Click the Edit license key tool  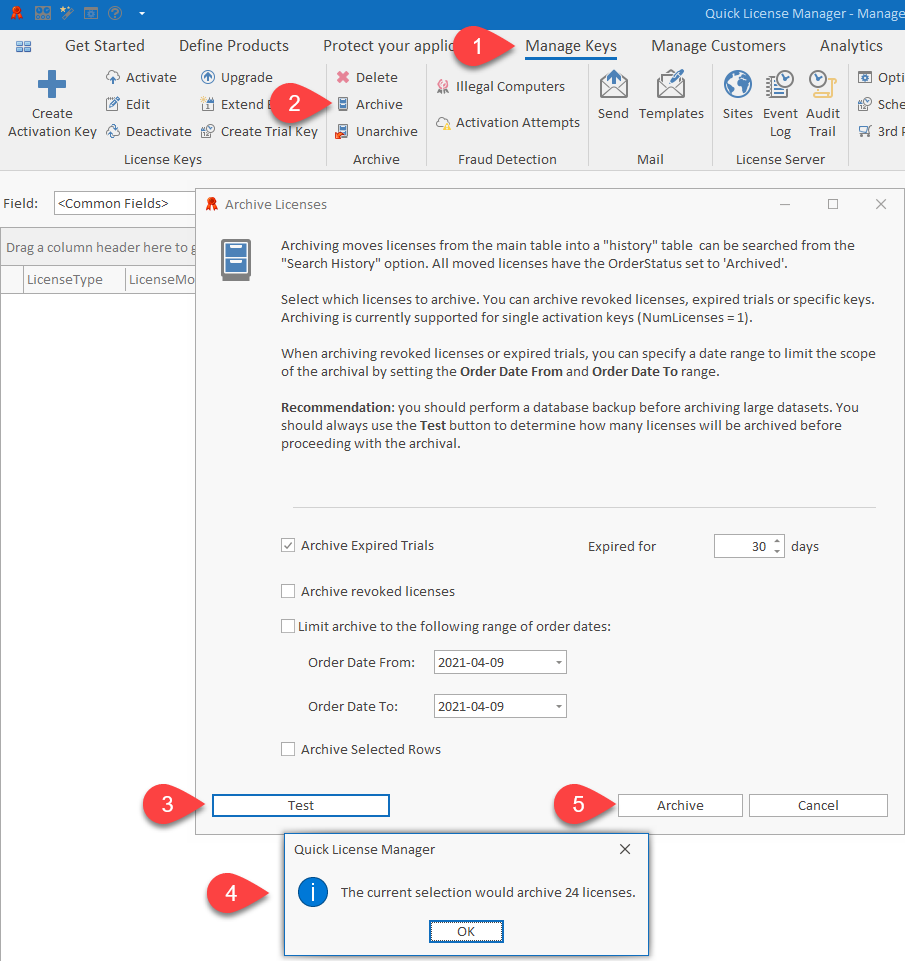[128, 104]
